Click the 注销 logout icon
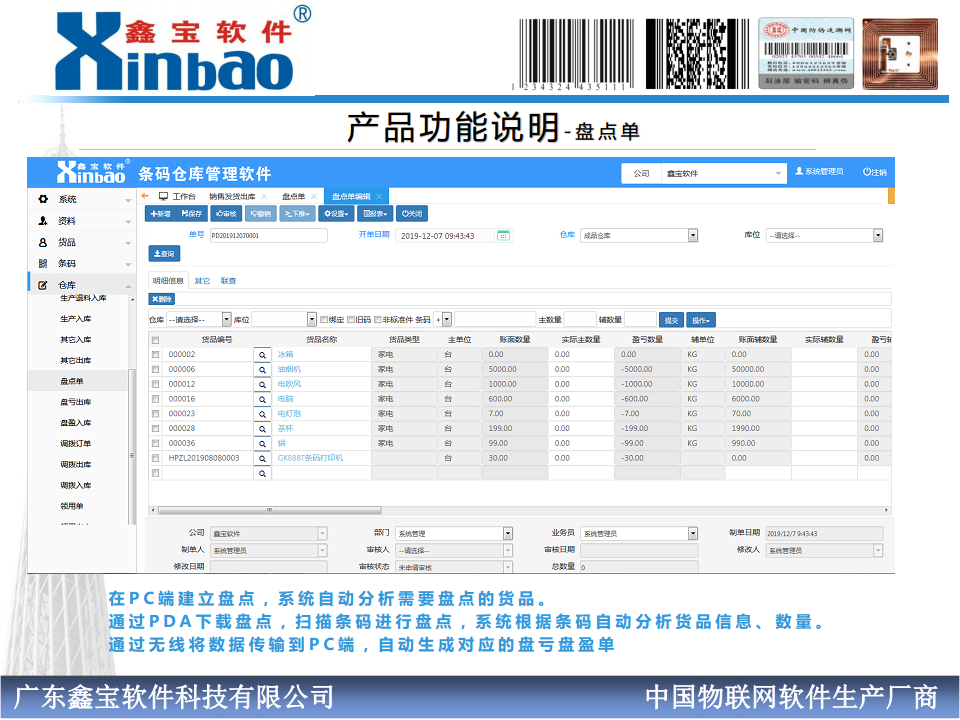 click(867, 172)
